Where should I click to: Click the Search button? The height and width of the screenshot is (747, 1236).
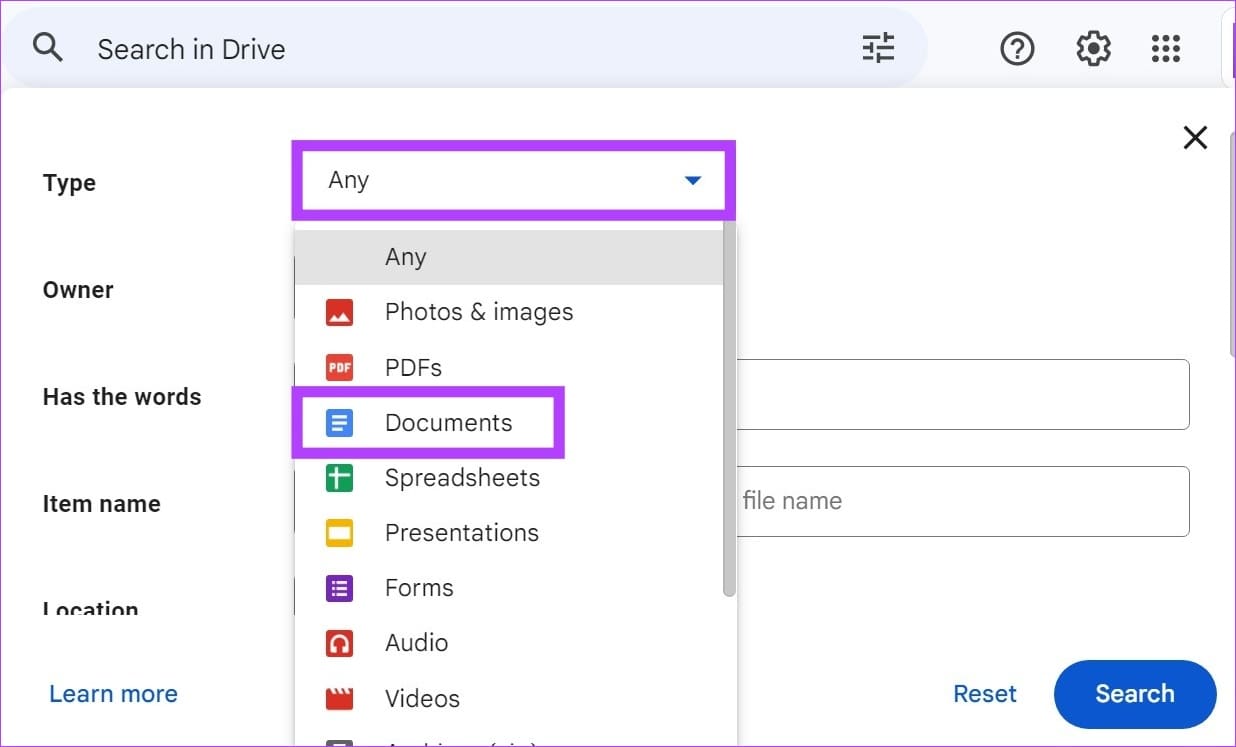(x=1135, y=694)
